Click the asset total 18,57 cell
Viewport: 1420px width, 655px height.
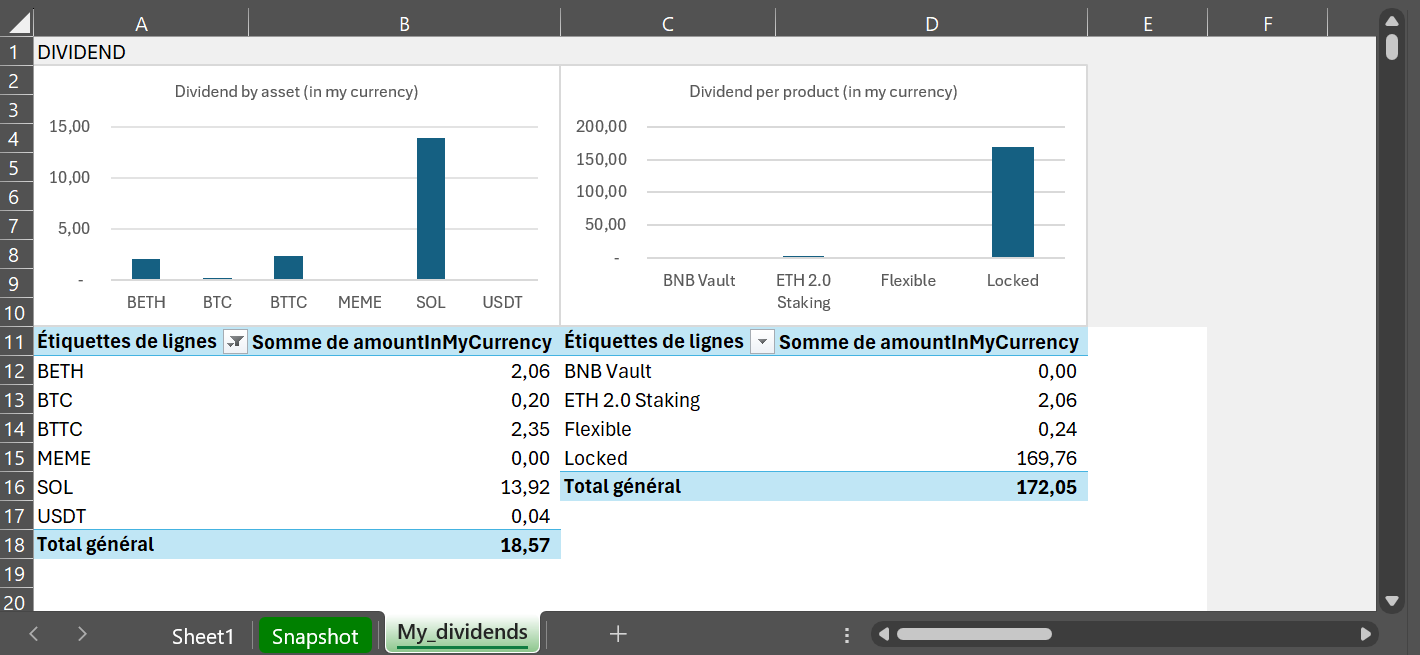click(x=404, y=545)
